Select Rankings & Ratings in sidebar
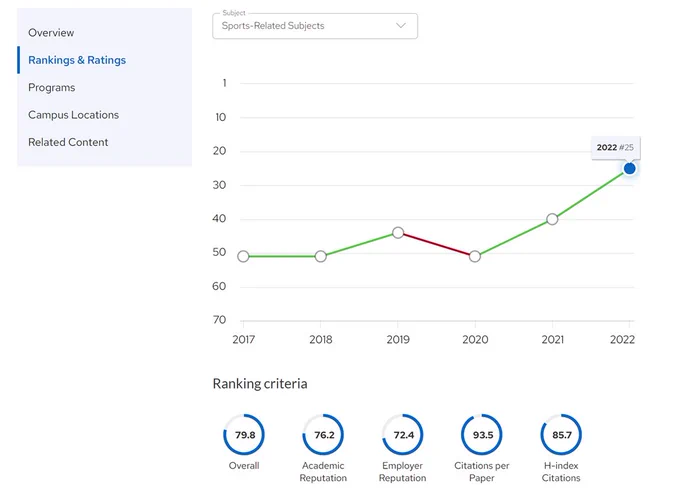Screen dimensions: 680x504 coord(77,60)
